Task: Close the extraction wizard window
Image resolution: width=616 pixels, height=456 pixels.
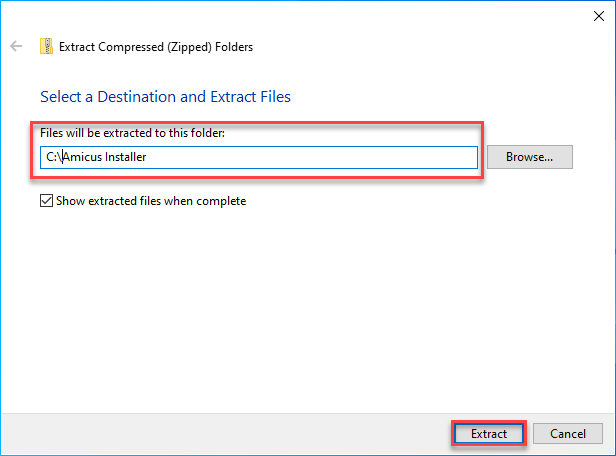Action: pos(599,16)
